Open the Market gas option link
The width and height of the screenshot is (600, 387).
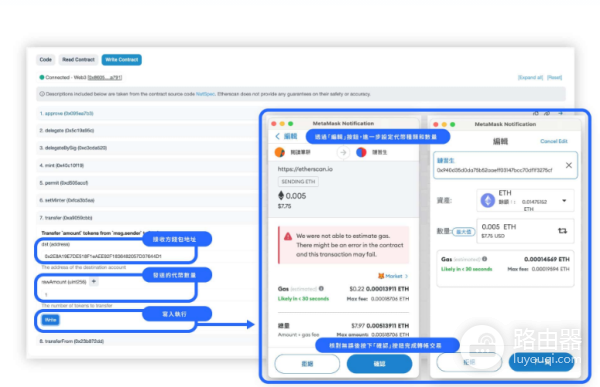(x=393, y=276)
